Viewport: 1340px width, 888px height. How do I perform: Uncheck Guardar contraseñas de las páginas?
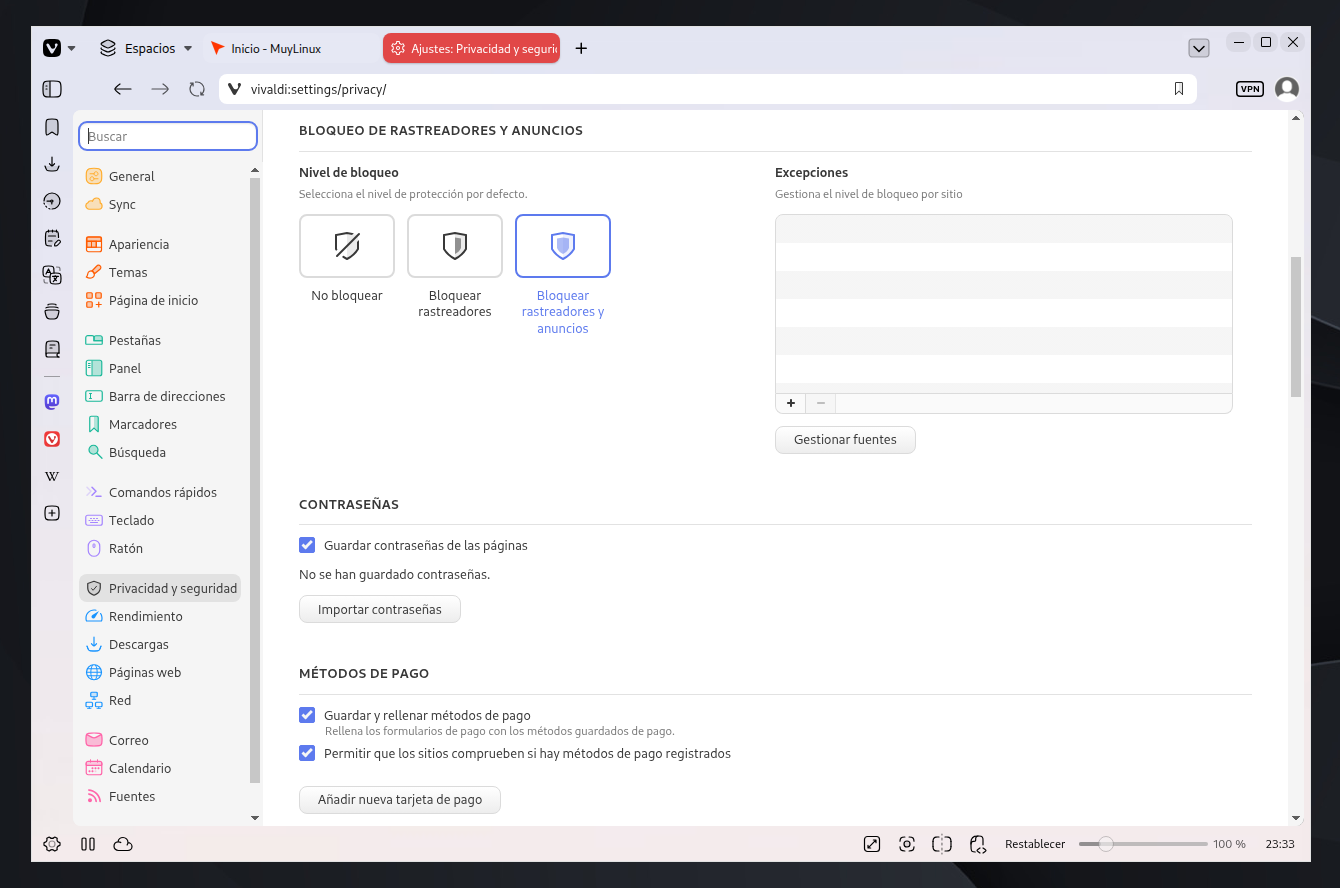pos(307,546)
